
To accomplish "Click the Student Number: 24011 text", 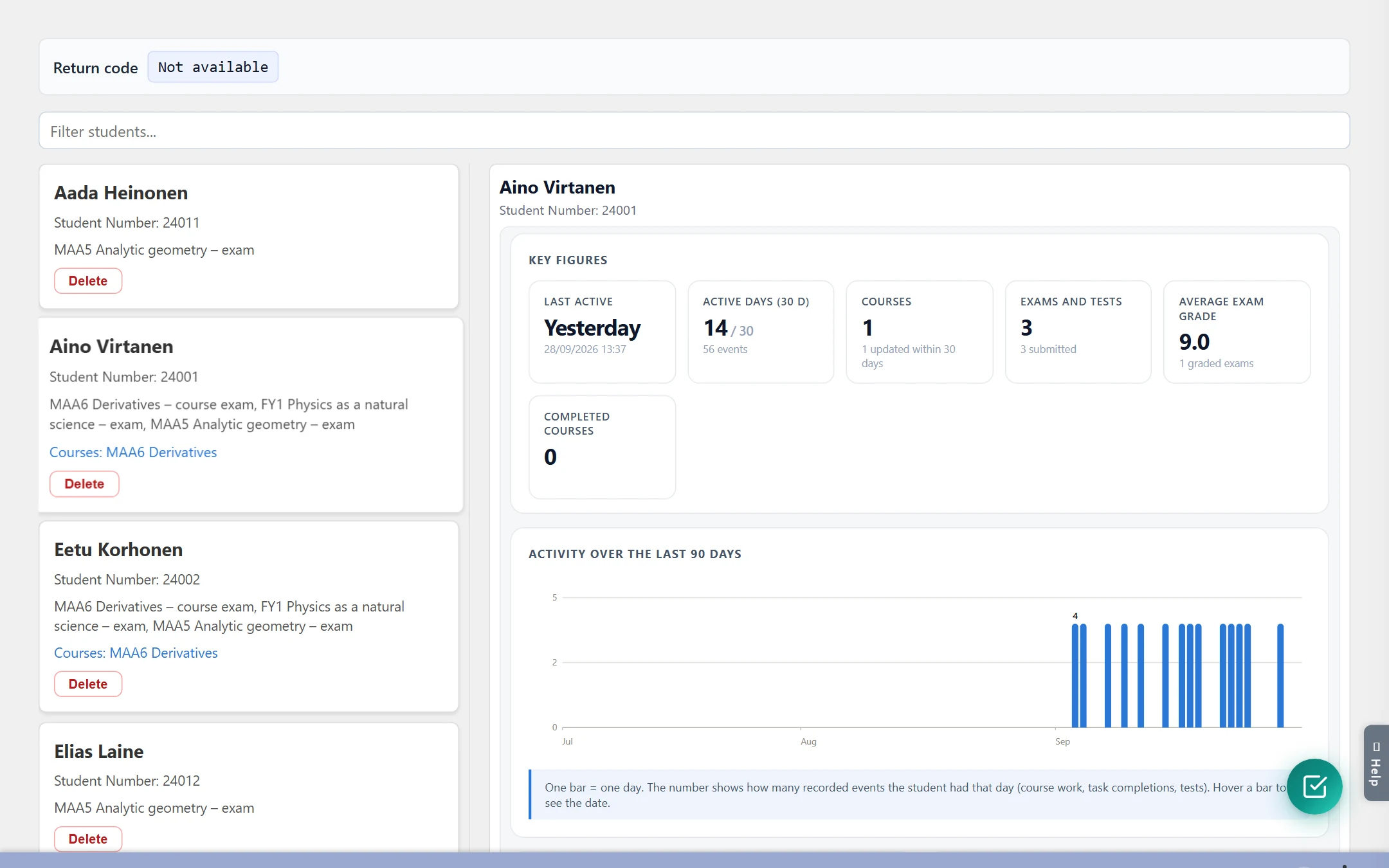I will (x=127, y=222).
